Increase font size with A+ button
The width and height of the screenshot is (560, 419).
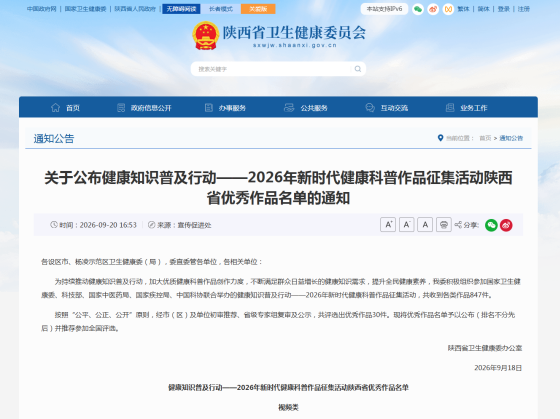(388, 225)
